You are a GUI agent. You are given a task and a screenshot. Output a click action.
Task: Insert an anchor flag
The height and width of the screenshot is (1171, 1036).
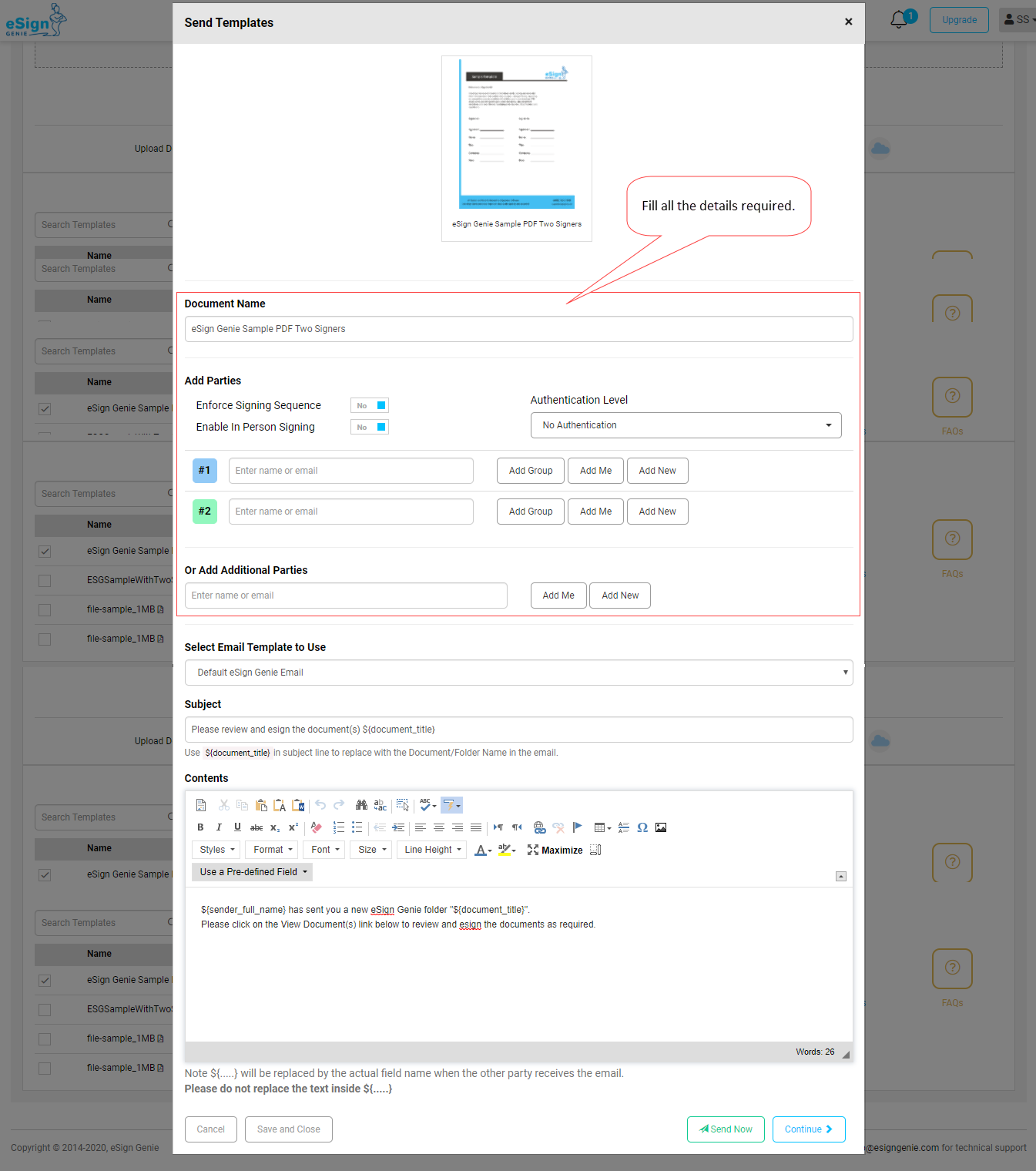[x=577, y=827]
